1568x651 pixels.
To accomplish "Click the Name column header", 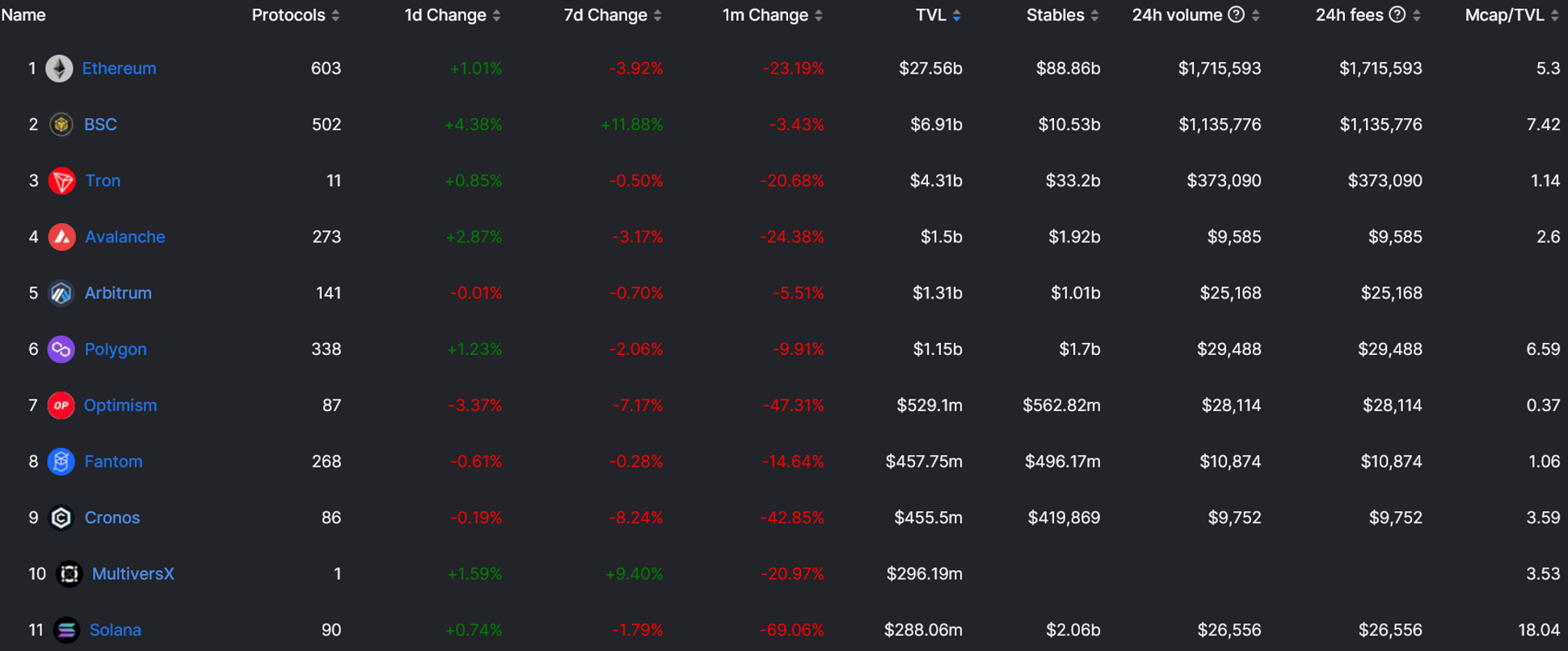I will (23, 15).
